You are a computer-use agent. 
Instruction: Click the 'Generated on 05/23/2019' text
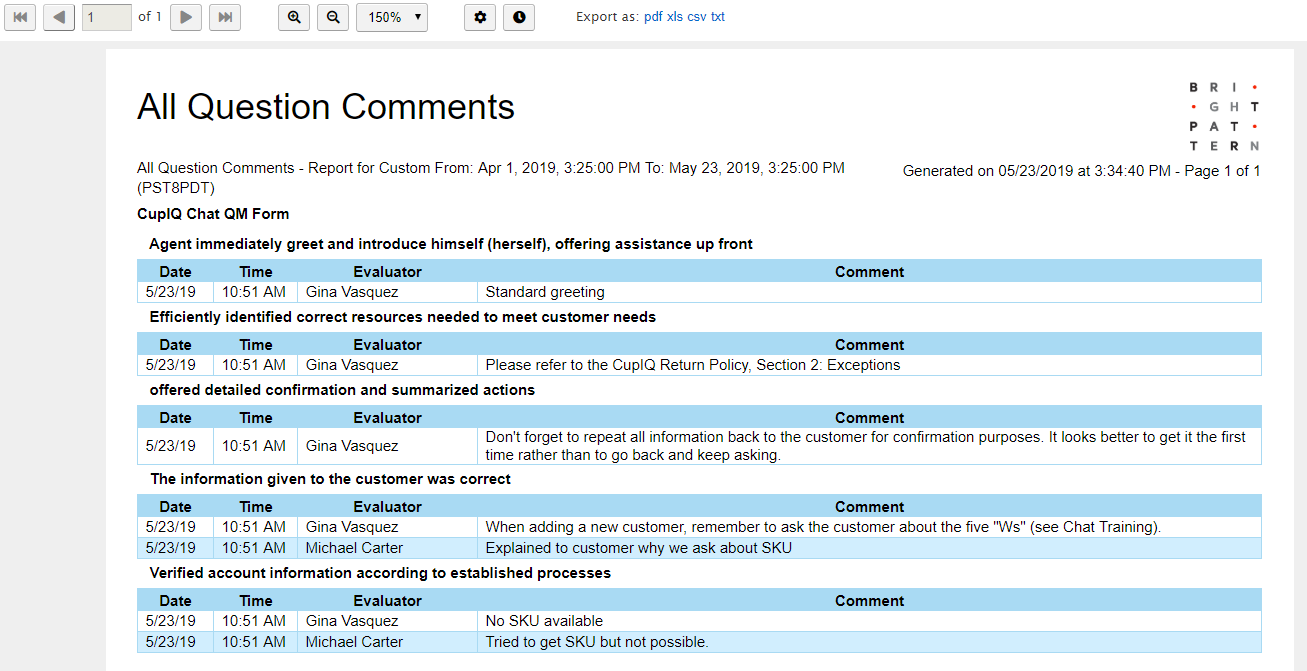(1081, 171)
